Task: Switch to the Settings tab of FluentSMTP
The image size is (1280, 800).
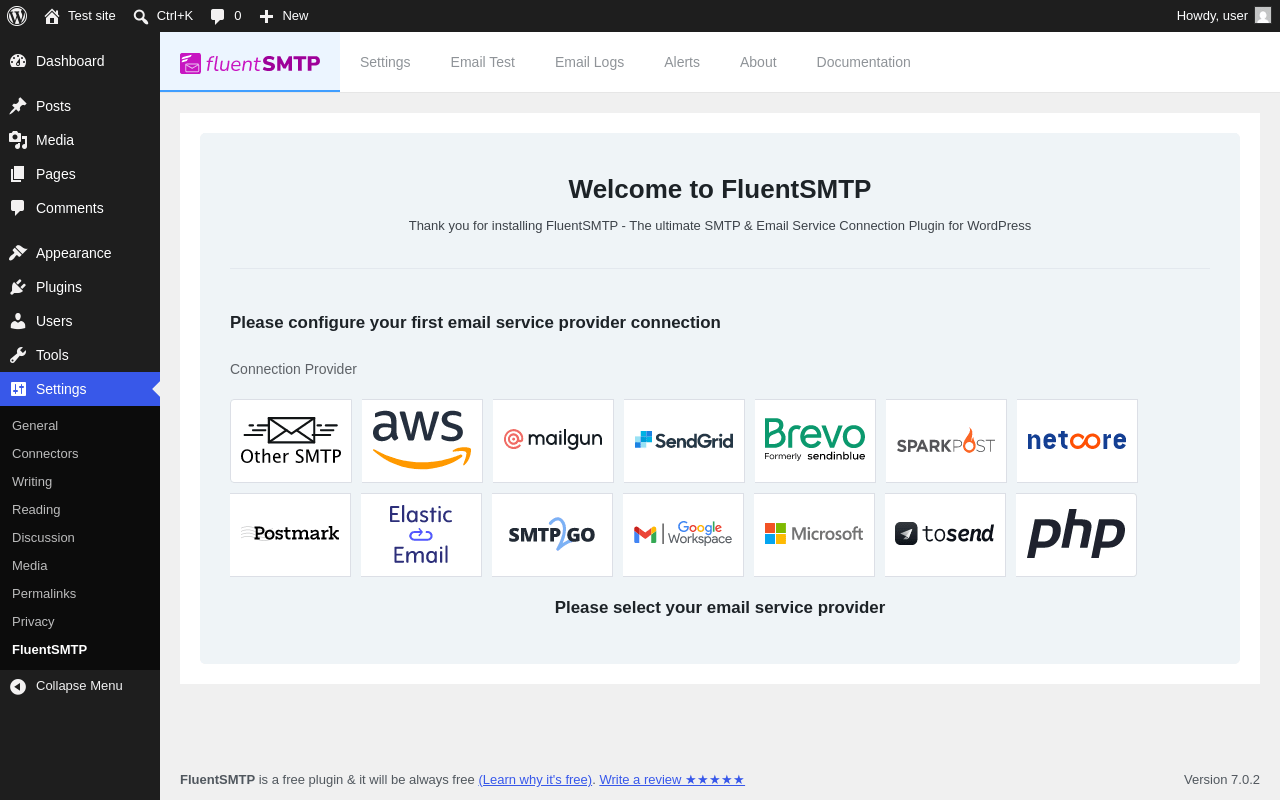Action: (x=385, y=62)
